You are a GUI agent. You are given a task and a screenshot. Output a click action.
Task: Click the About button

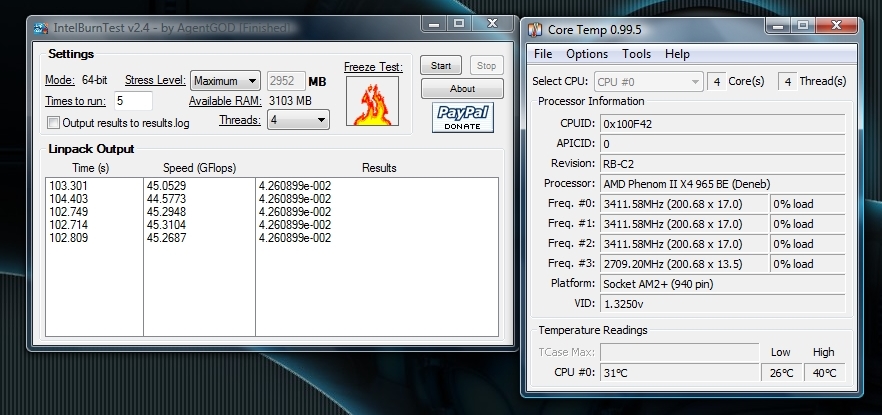point(462,89)
